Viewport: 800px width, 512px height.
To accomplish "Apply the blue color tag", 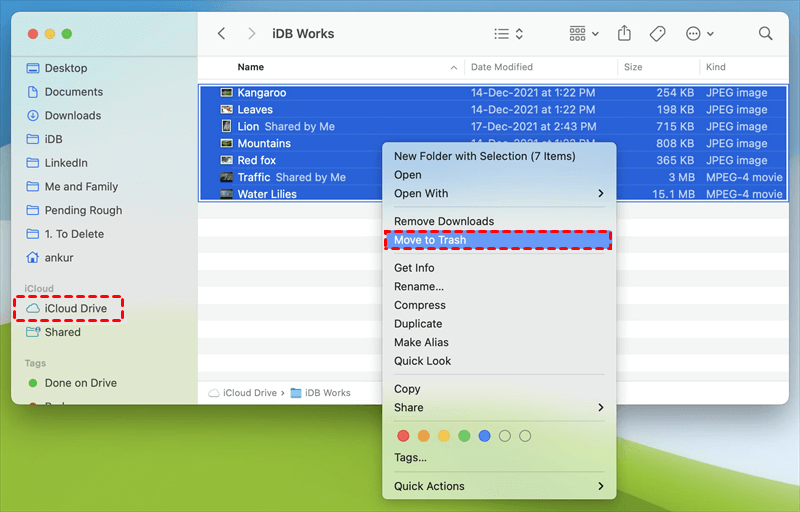I will pyautogui.click(x=484, y=436).
